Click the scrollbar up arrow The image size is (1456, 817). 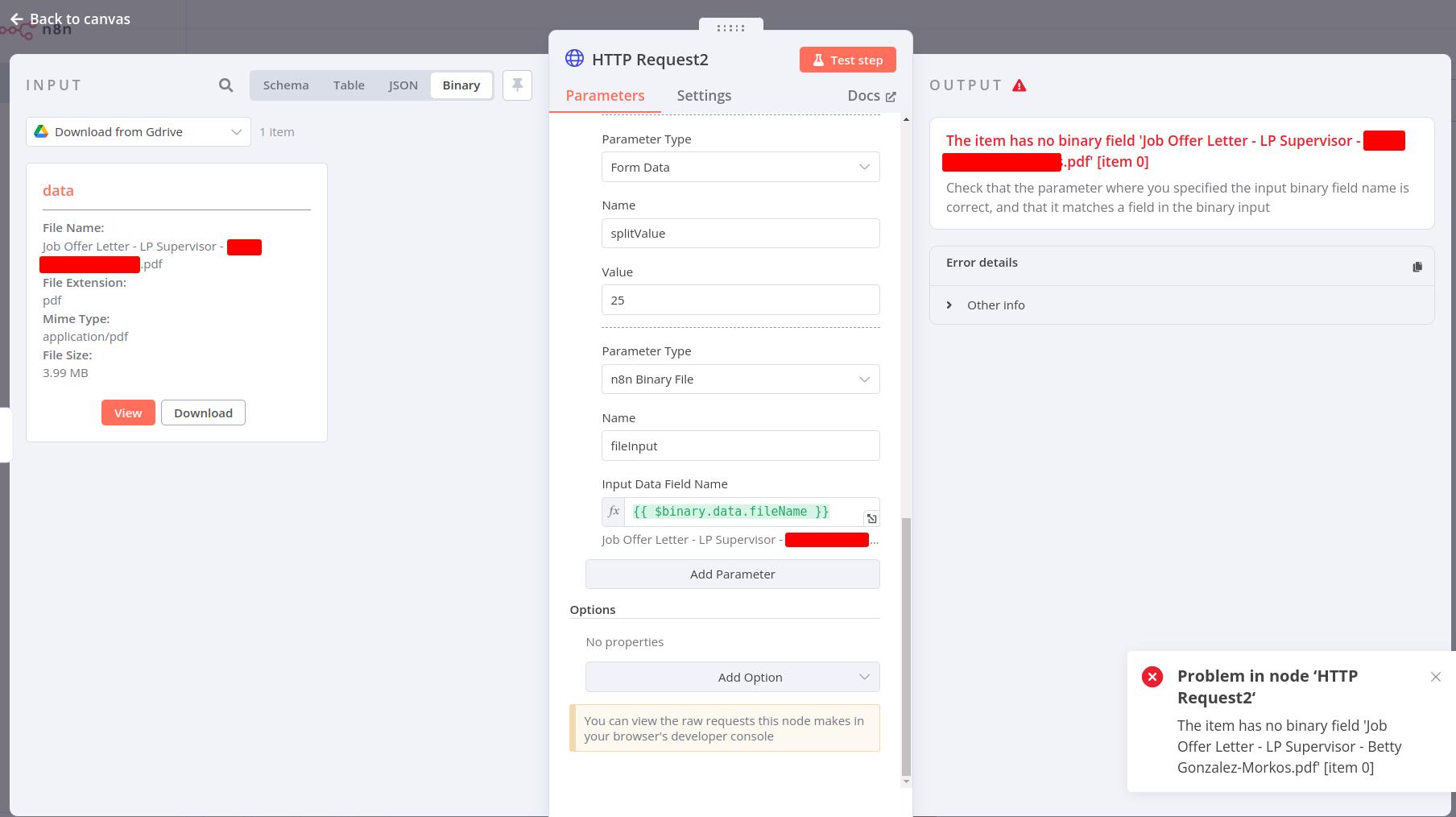click(x=906, y=119)
